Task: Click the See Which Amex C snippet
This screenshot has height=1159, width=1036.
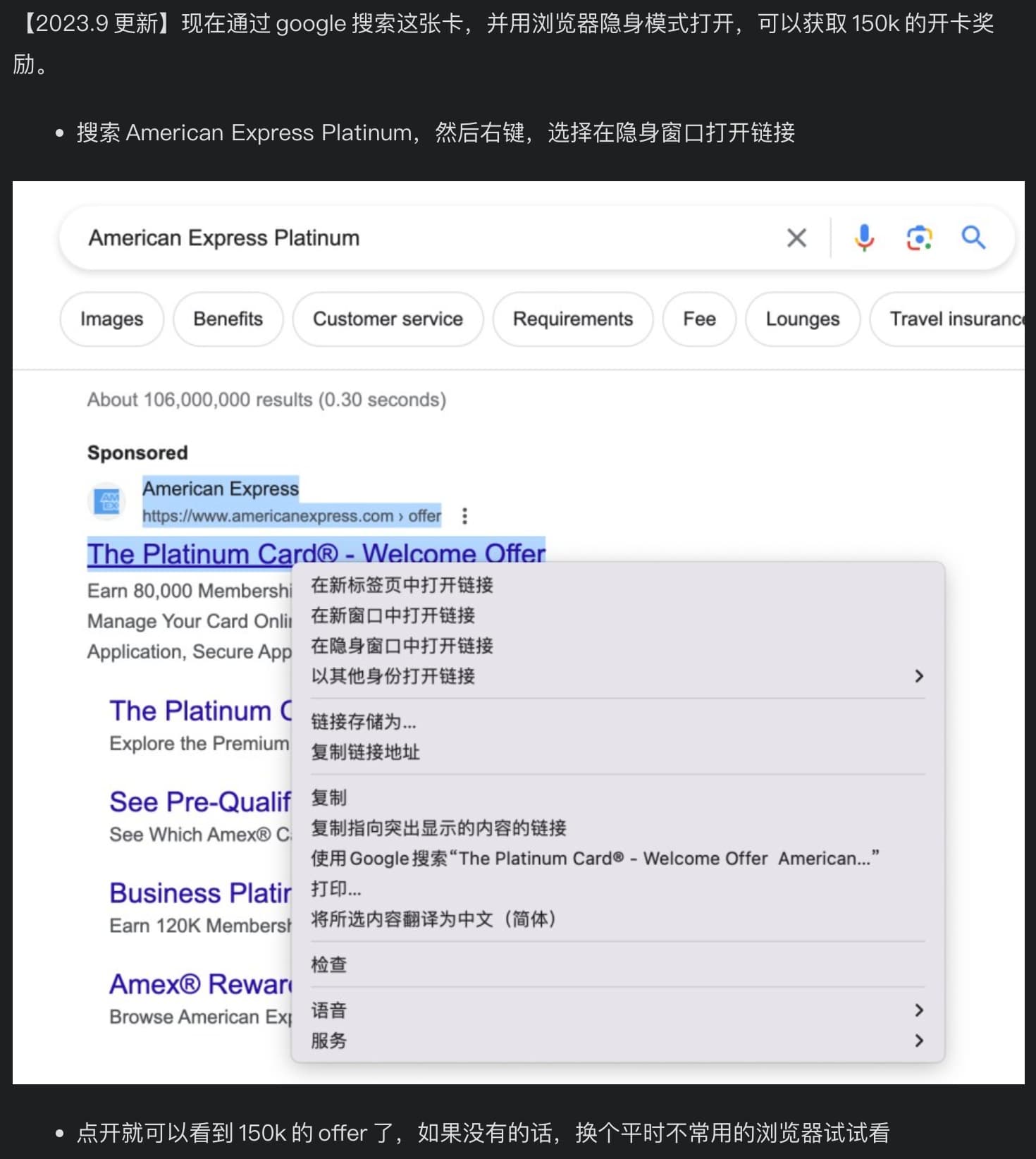Action: (200, 835)
